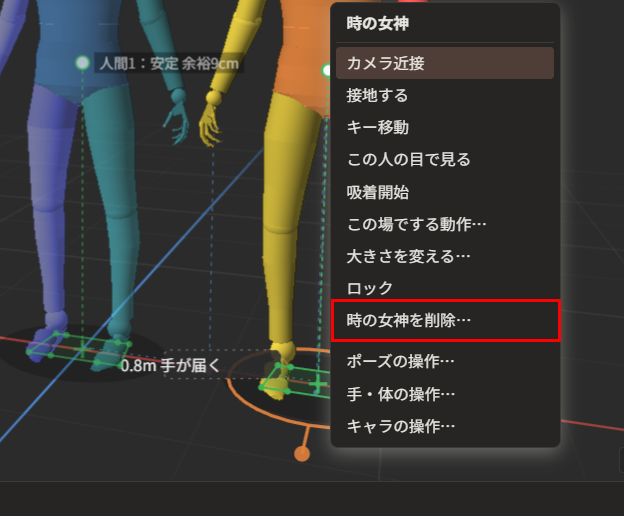Click the orange rotation handle dot below figure

302,454
